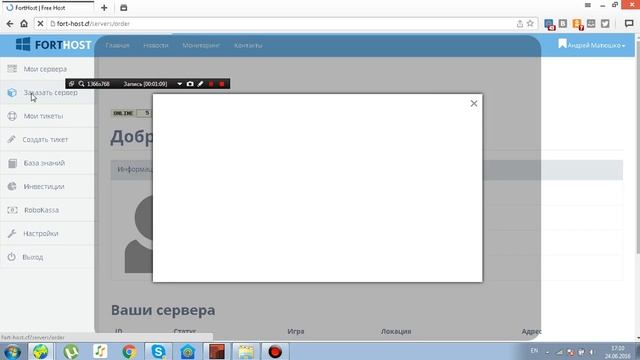This screenshot has height=360, width=640.
Task: Open a new browser tab with the plus button
Action: [104, 8]
